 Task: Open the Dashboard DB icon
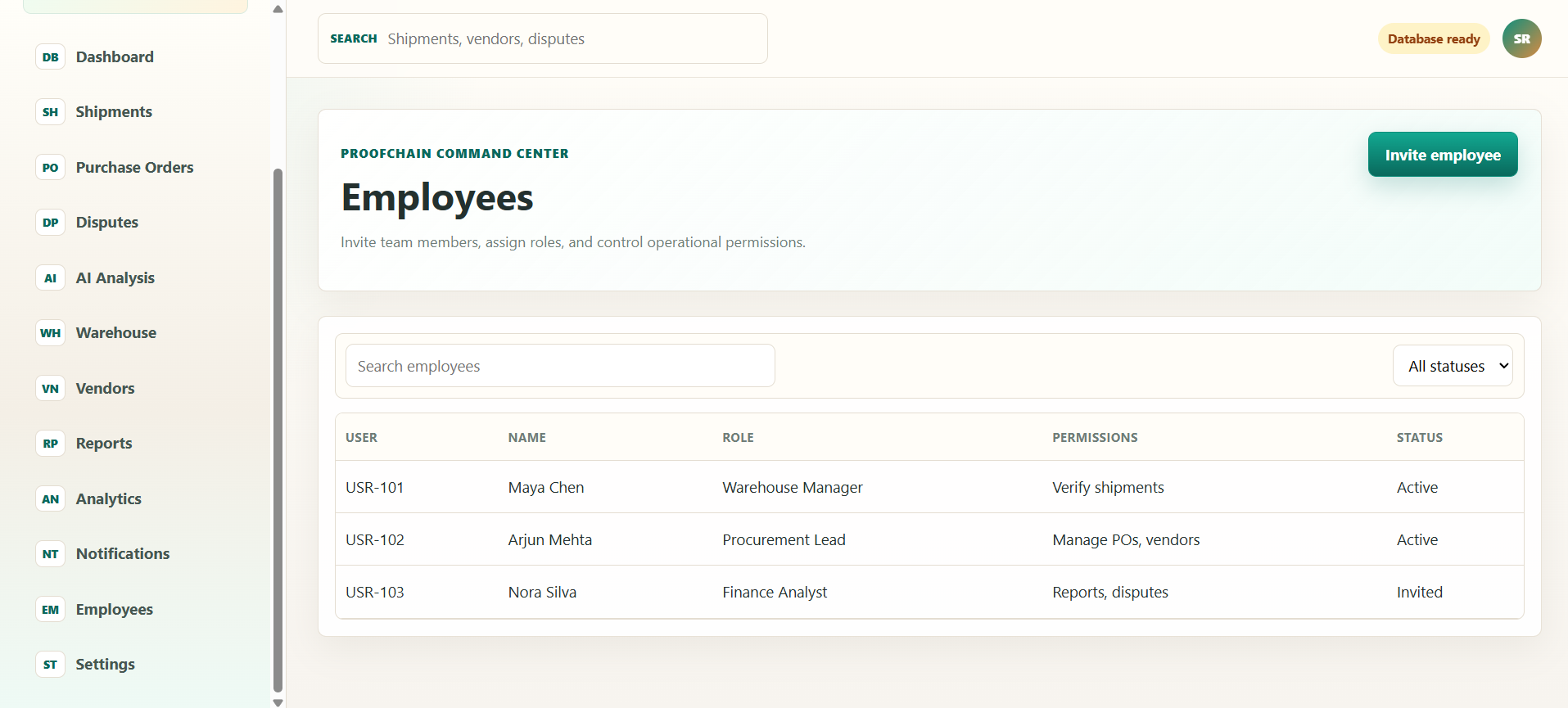(51, 57)
